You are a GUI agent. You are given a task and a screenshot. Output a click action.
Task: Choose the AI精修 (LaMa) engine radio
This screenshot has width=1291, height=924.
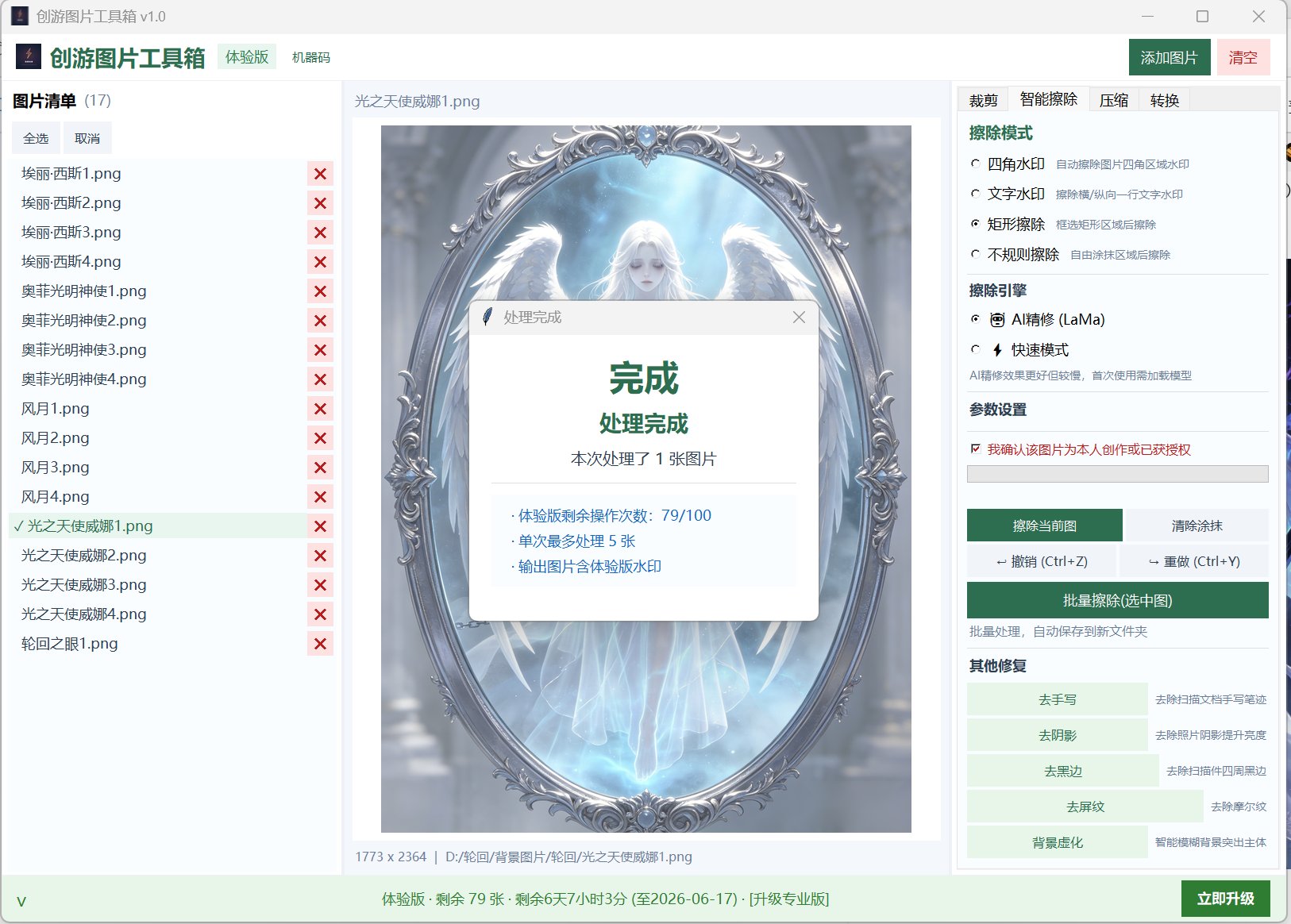pyautogui.click(x=975, y=319)
